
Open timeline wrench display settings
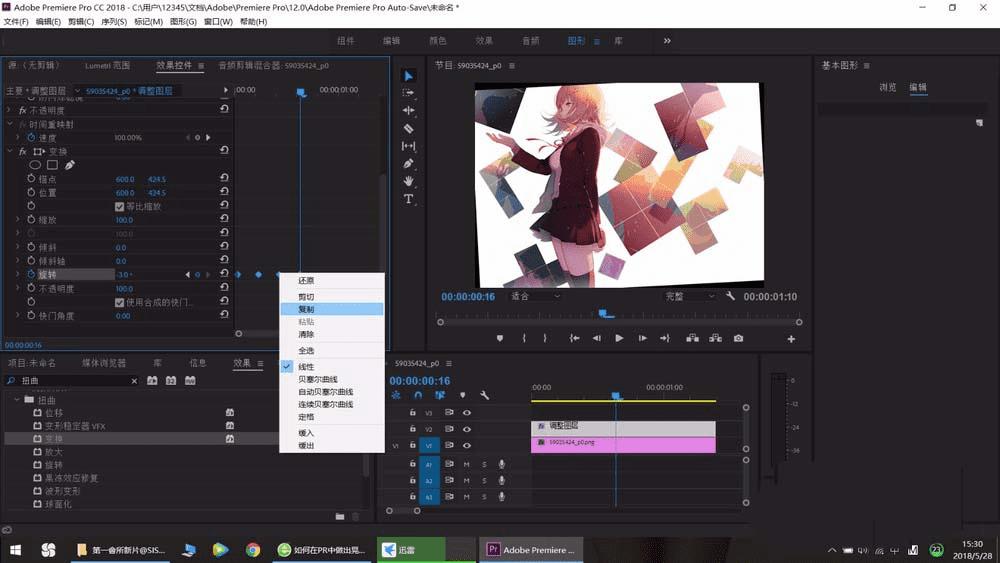pos(484,396)
